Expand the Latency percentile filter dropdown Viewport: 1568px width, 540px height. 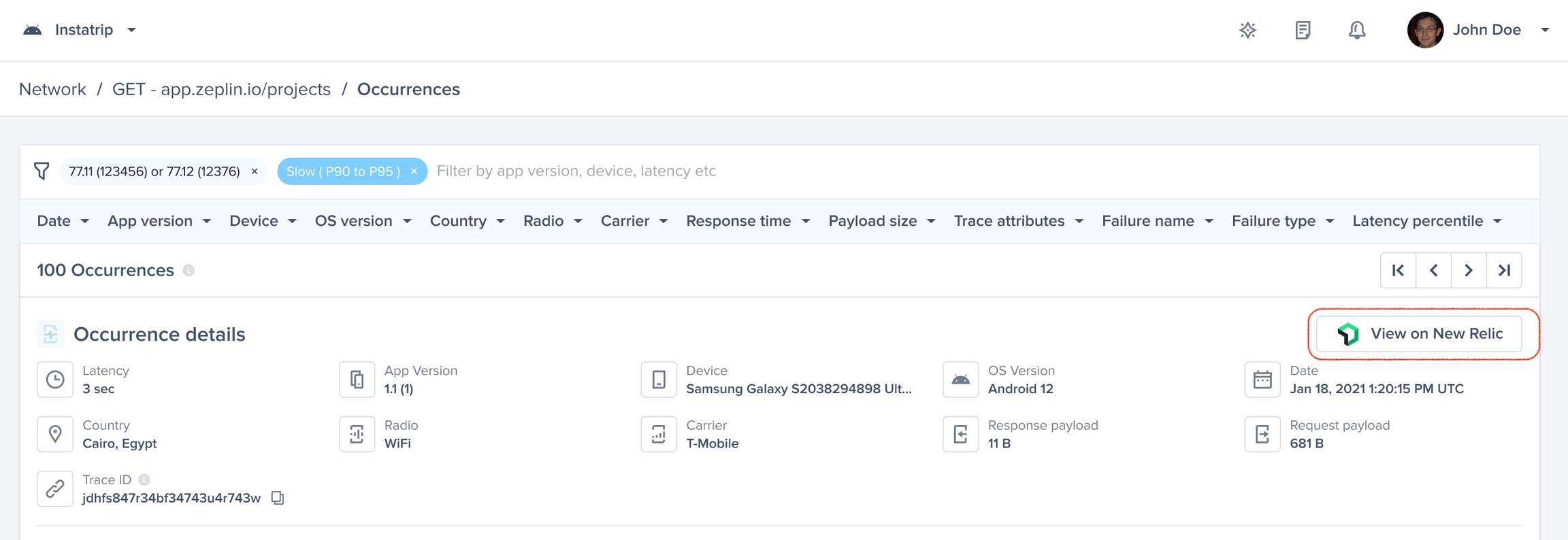1426,221
